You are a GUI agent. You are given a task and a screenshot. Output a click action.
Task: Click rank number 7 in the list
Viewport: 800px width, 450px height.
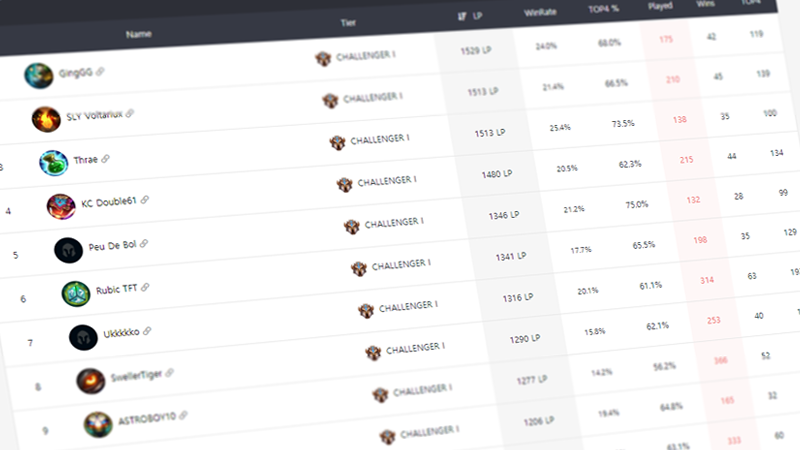click(x=30, y=343)
